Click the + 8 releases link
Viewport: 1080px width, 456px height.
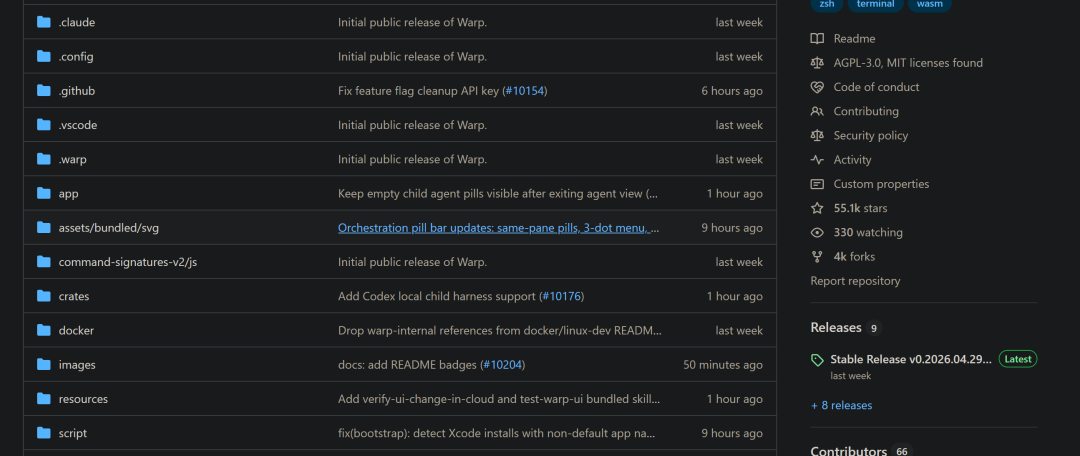point(841,405)
